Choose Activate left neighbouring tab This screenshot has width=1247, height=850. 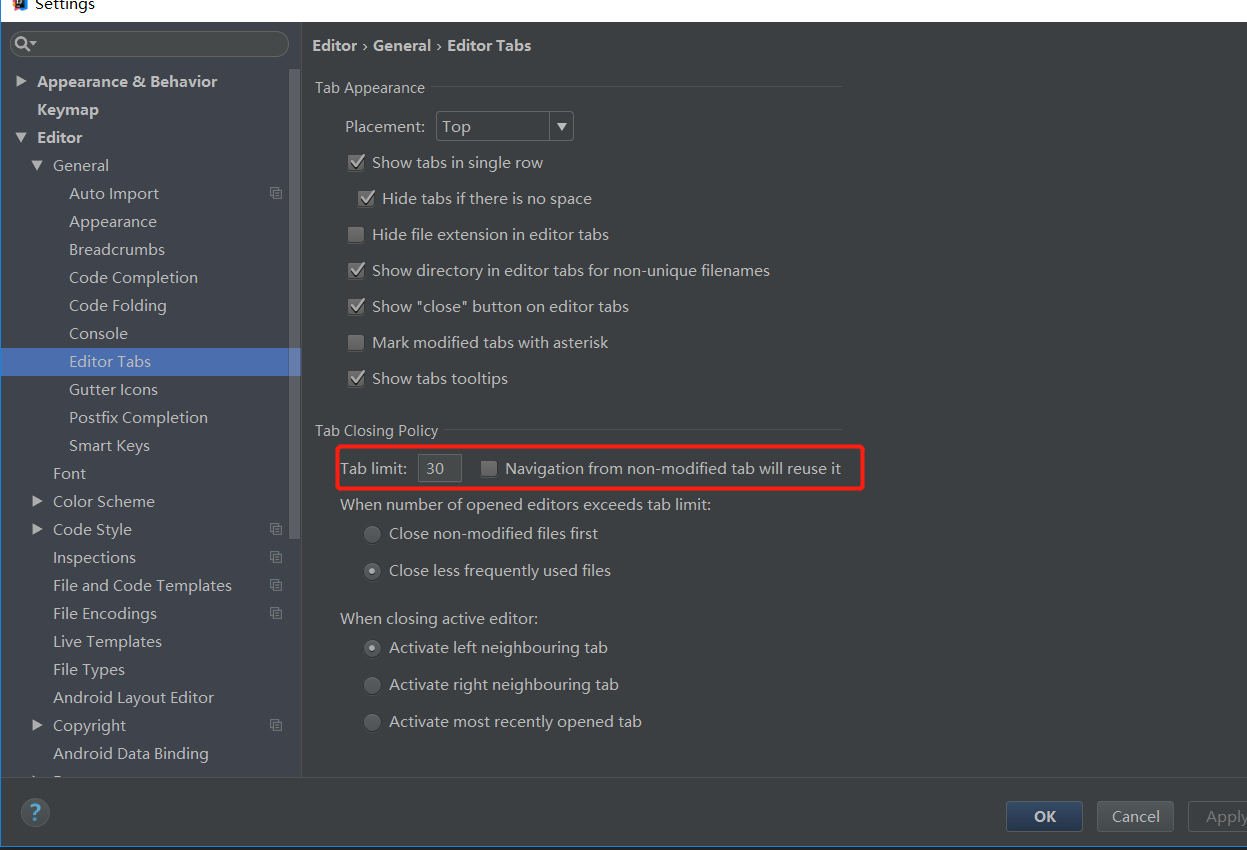coord(372,648)
